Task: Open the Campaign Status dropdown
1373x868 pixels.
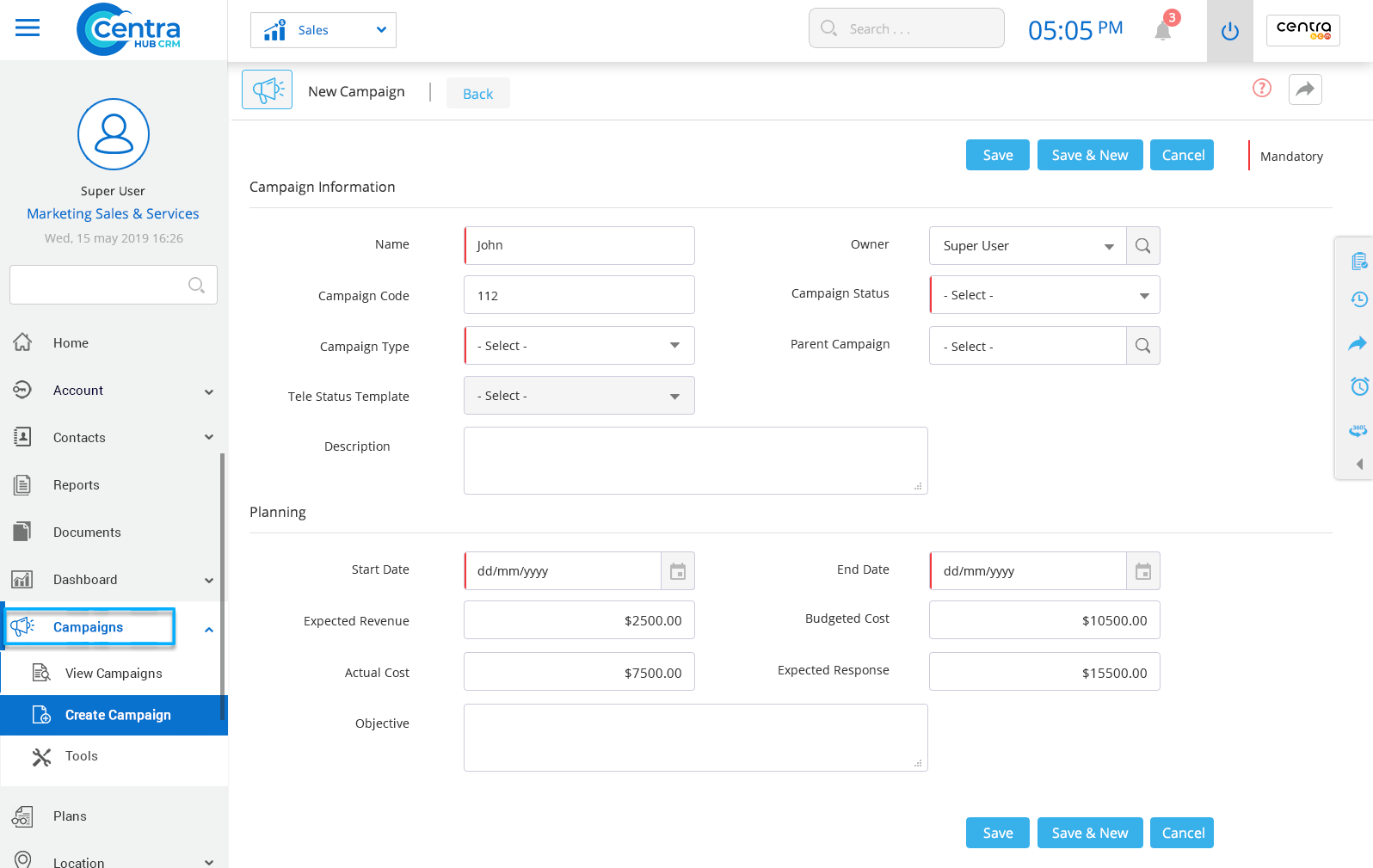Action: [1045, 295]
